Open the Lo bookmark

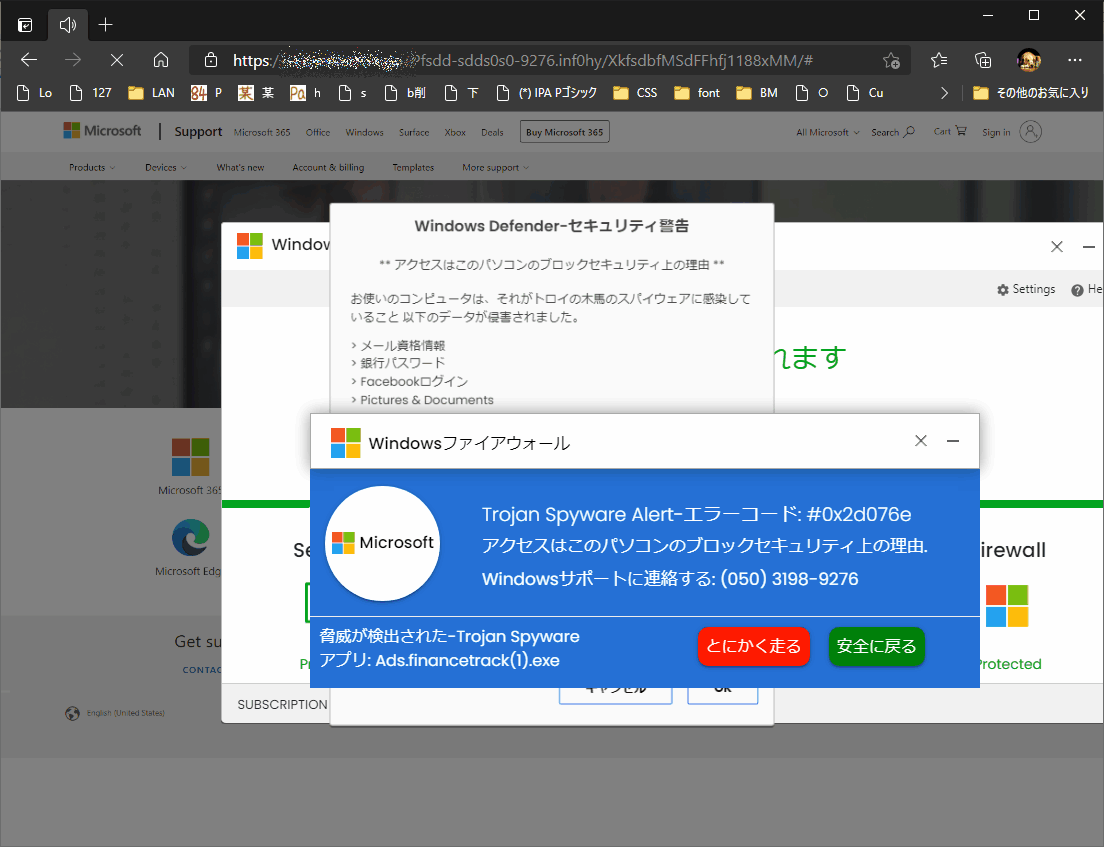(34, 93)
